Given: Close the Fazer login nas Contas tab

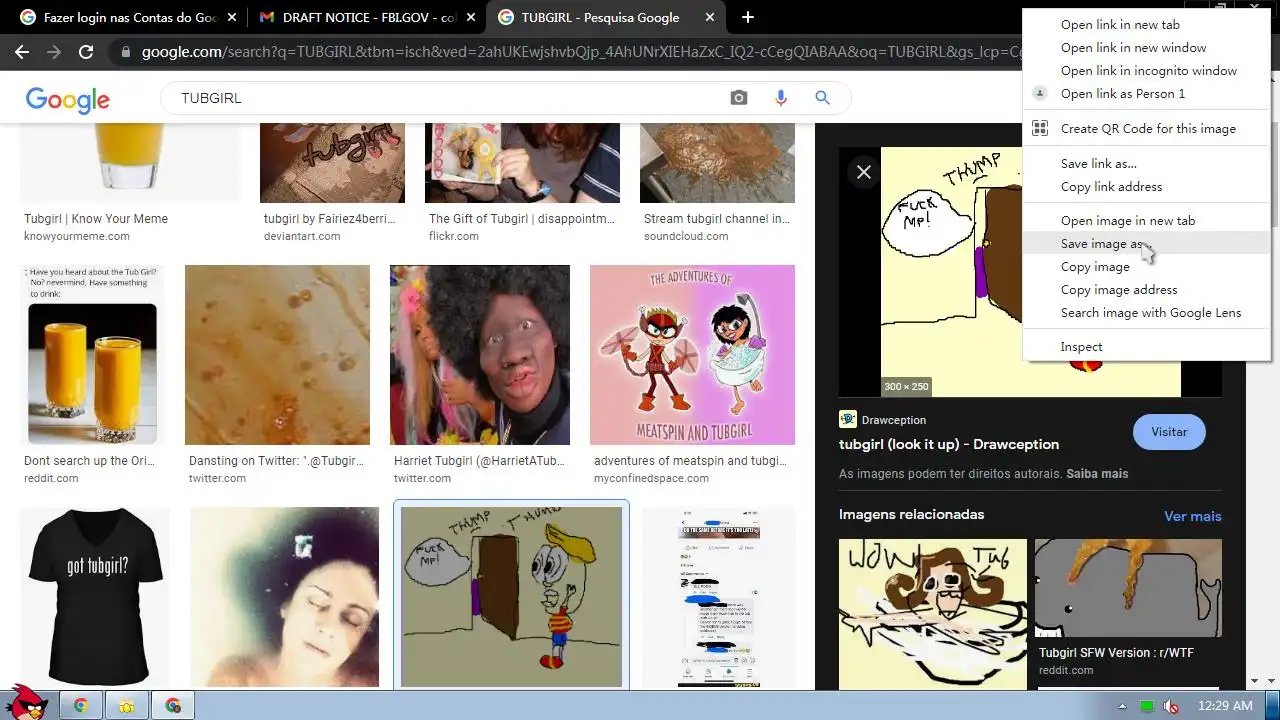Looking at the screenshot, I should pyautogui.click(x=232, y=17).
